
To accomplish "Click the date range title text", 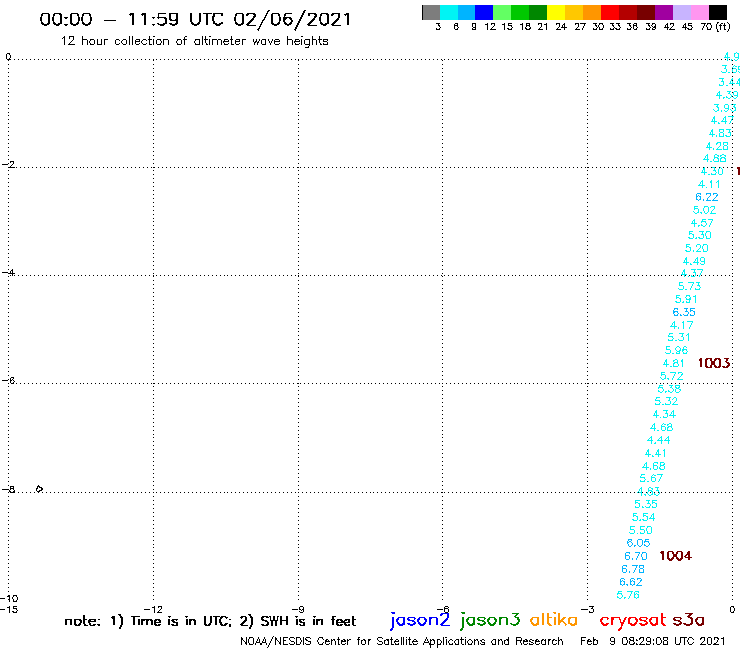I will pyautogui.click(x=195, y=20).
